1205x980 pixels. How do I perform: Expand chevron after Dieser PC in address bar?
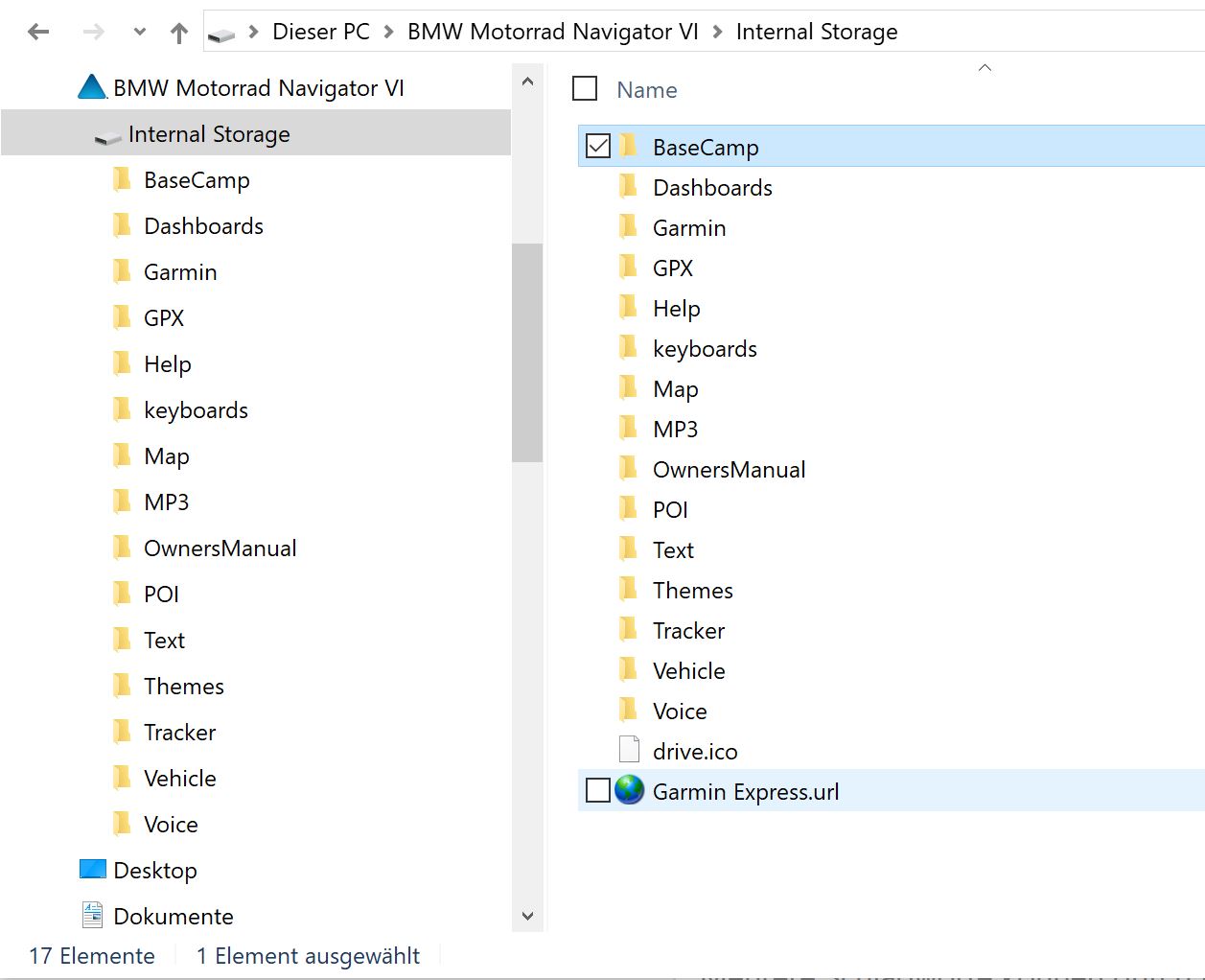[388, 33]
